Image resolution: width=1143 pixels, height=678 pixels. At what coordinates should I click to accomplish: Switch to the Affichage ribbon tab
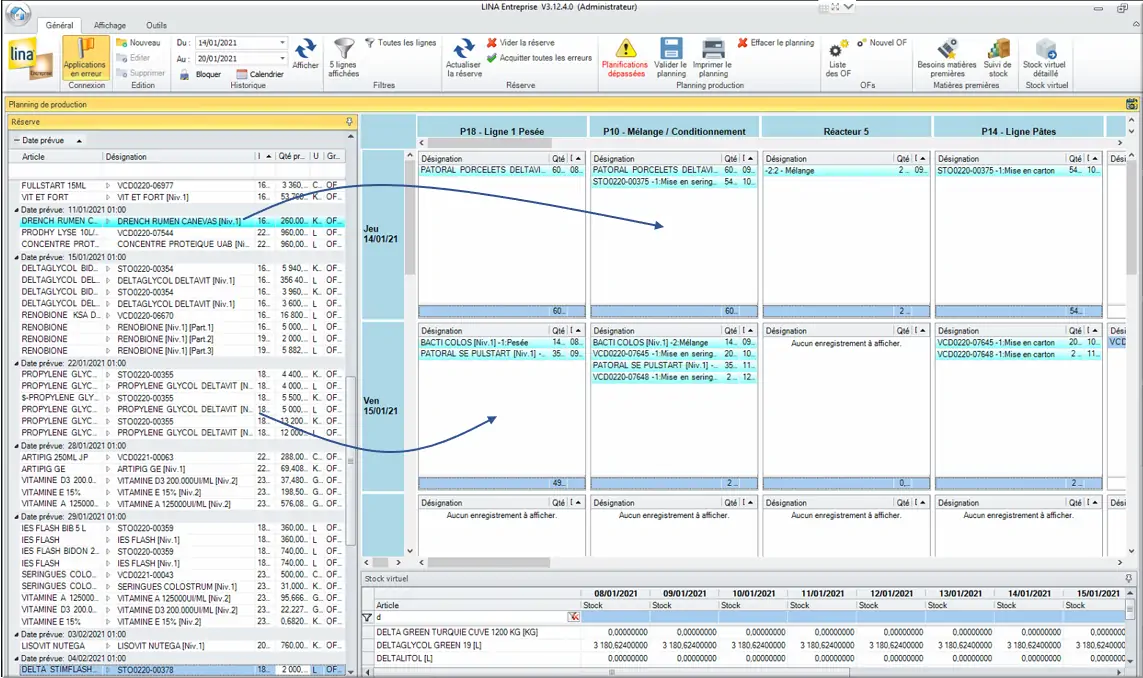point(110,26)
